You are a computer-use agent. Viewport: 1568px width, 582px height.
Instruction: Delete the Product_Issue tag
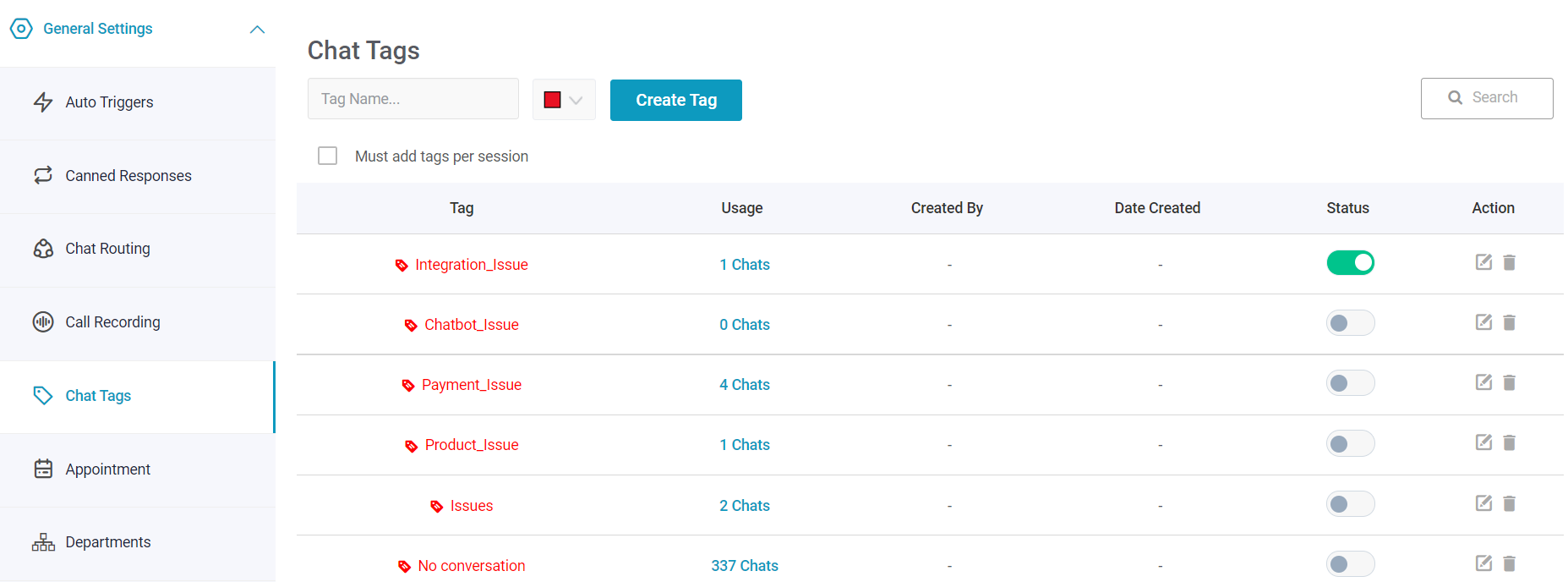[1510, 442]
